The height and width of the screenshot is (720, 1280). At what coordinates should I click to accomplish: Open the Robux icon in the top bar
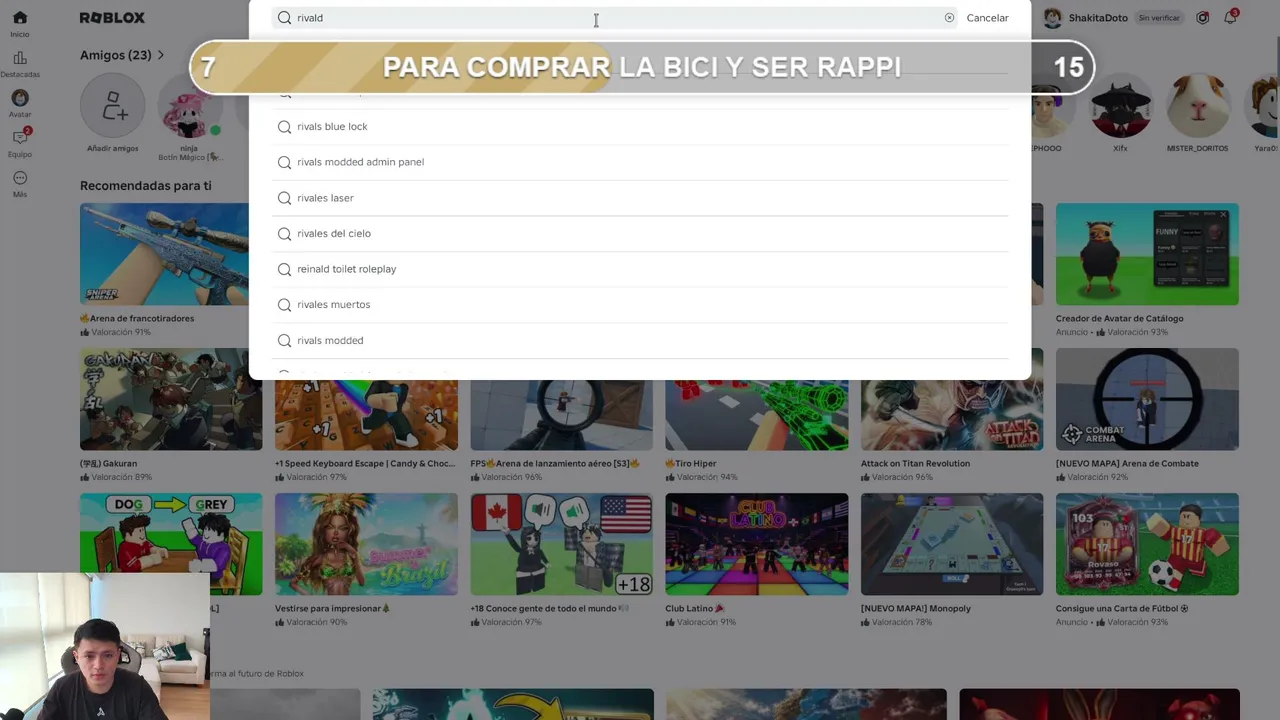(x=1203, y=18)
